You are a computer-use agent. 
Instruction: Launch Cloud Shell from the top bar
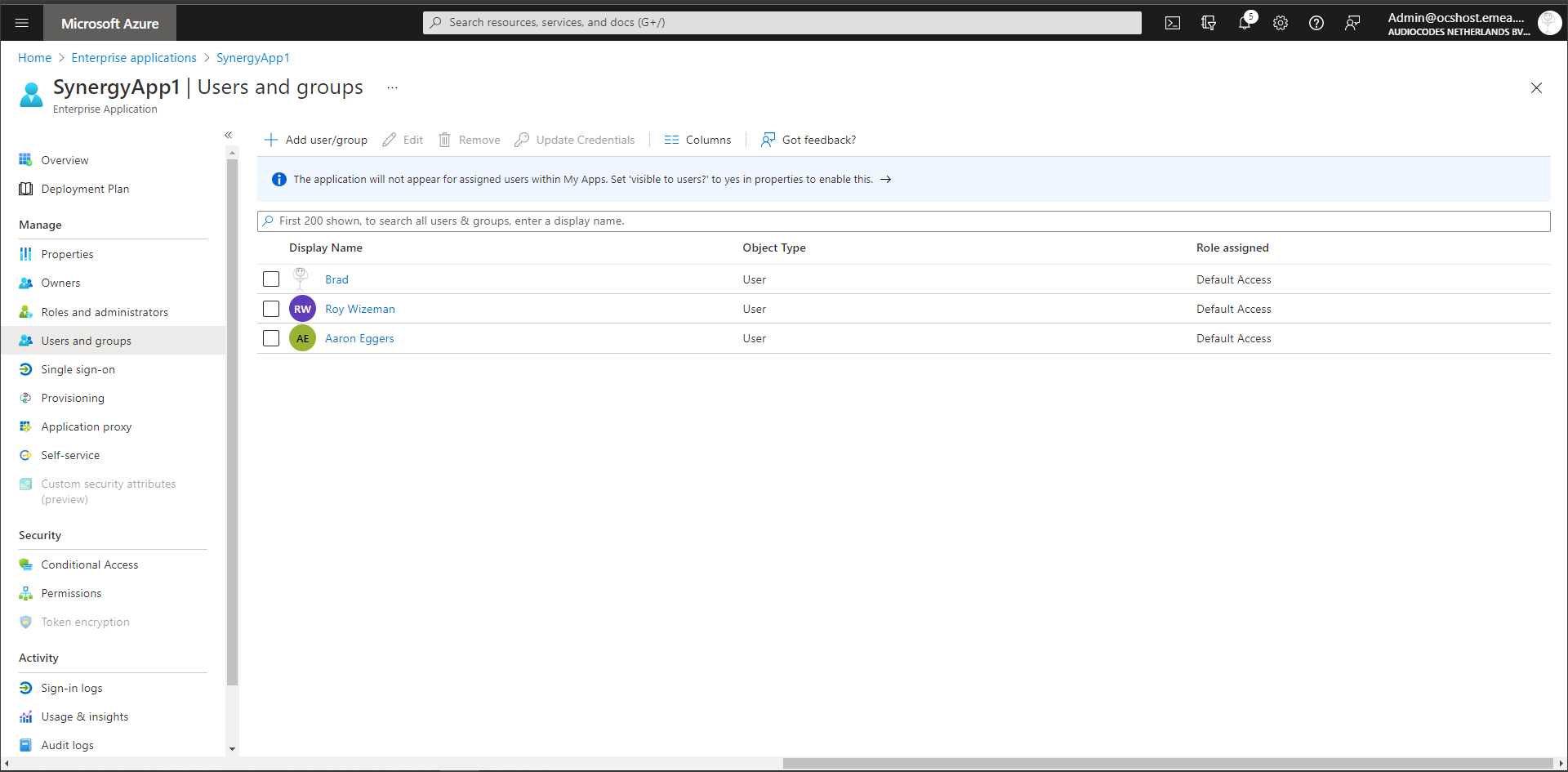point(1173,23)
